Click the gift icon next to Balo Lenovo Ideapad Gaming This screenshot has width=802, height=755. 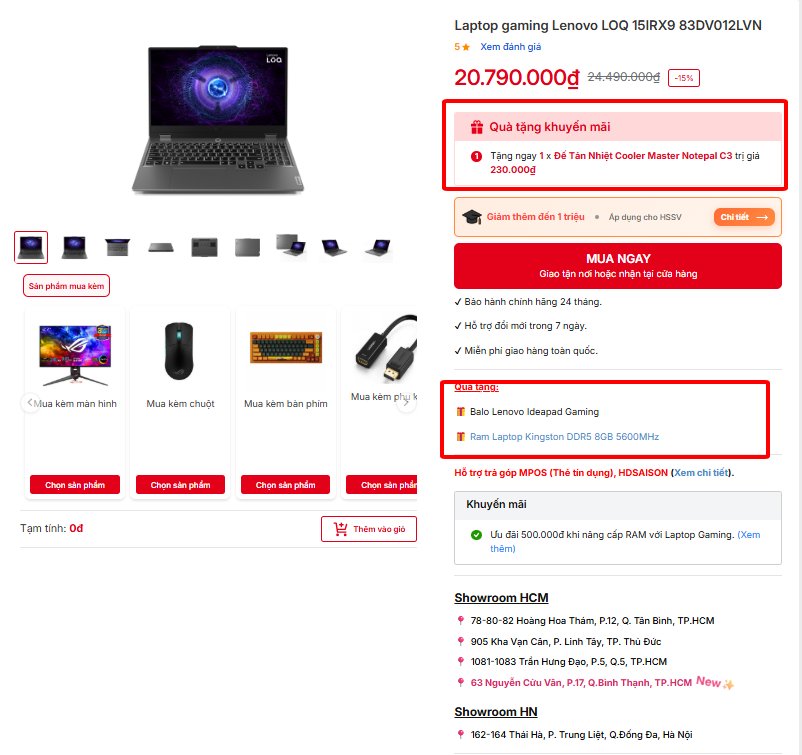[460, 412]
